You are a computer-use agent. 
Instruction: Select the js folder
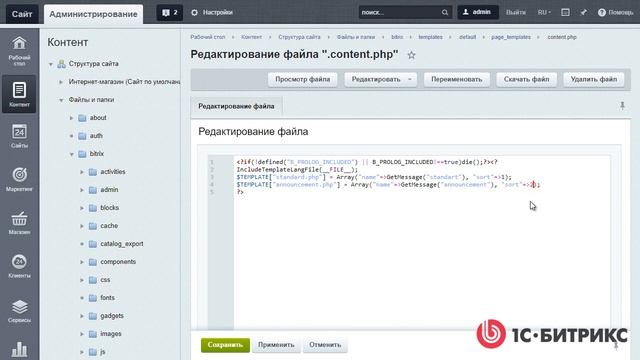(x=102, y=352)
